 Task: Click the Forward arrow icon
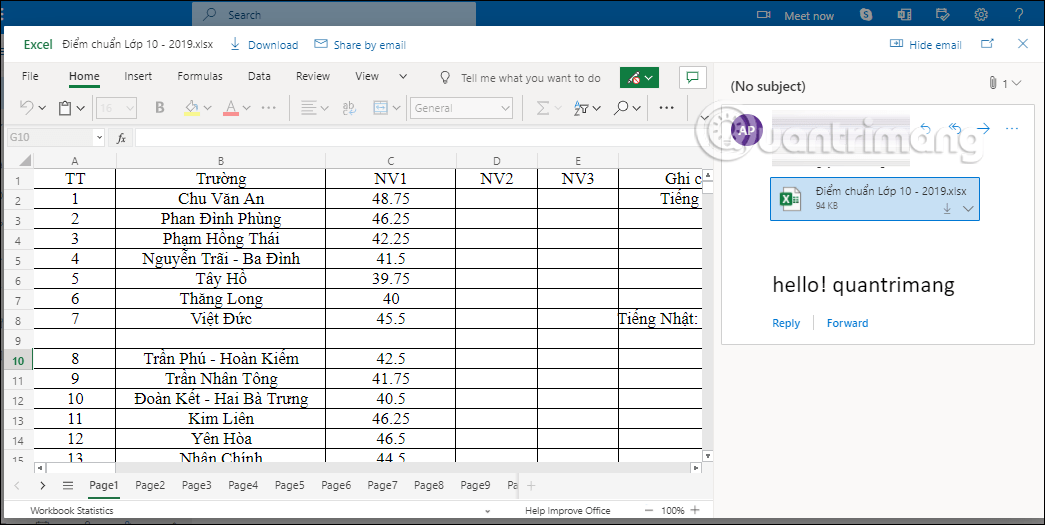pyautogui.click(x=983, y=128)
